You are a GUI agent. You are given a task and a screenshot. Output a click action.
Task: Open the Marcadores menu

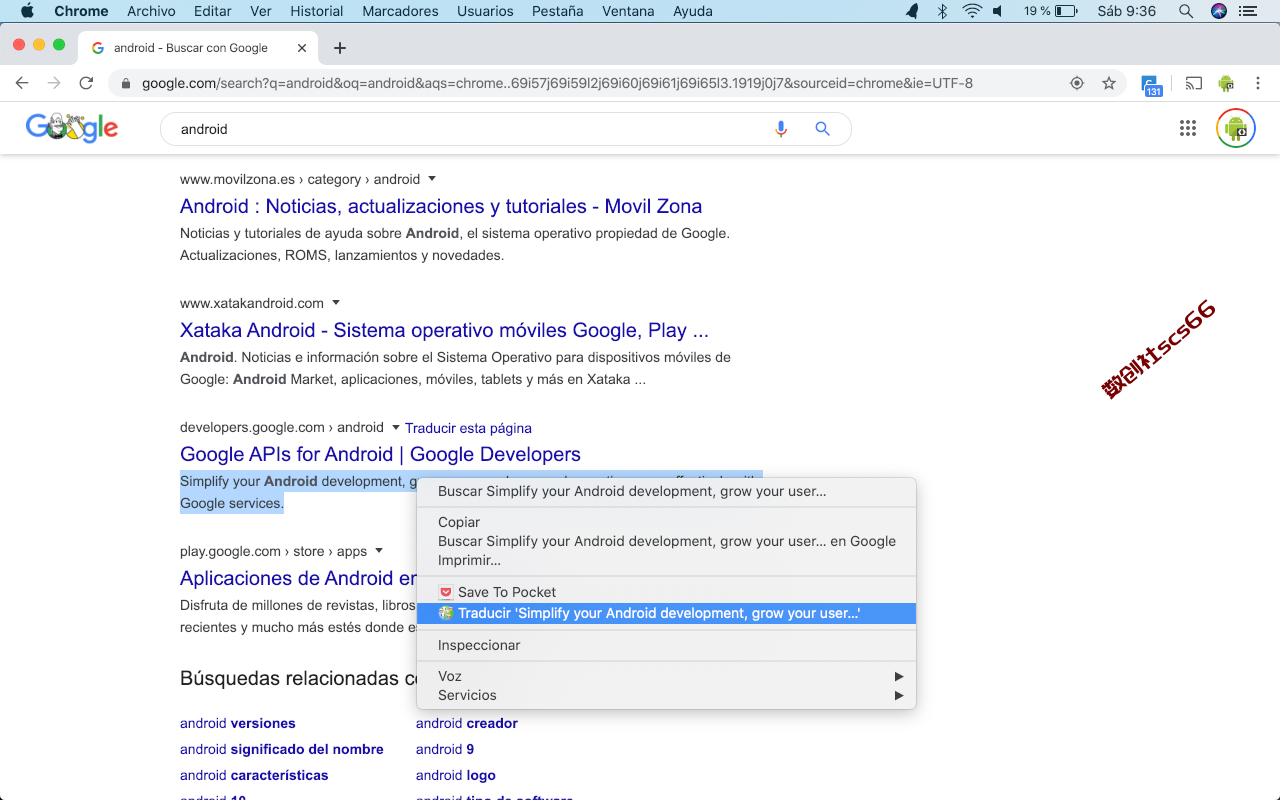pos(400,11)
